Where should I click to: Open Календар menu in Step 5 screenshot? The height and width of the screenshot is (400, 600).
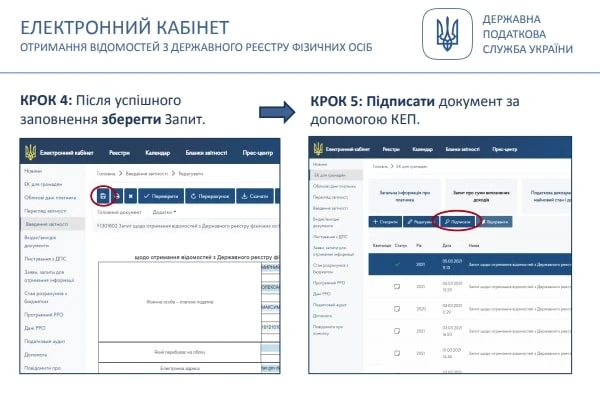pyautogui.click(x=422, y=149)
